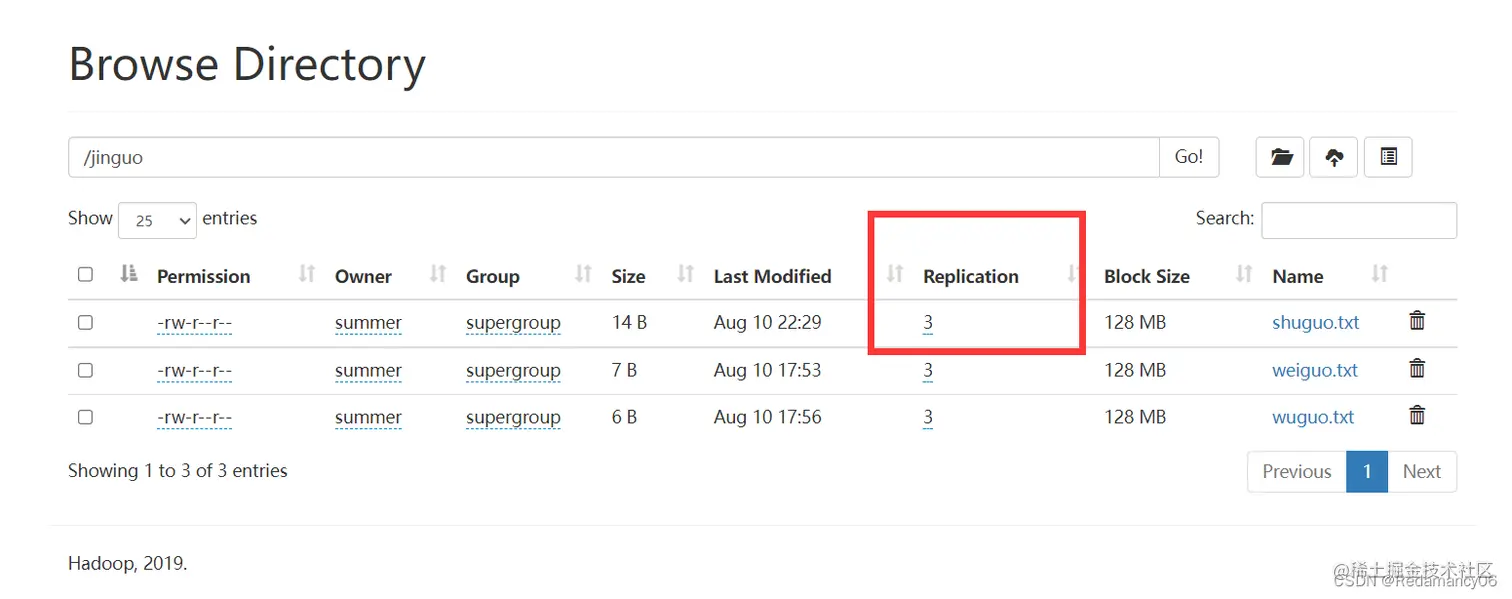Click replication value 3 for weiguo.txt
Screen dimensions: 1512x599
pos(928,370)
